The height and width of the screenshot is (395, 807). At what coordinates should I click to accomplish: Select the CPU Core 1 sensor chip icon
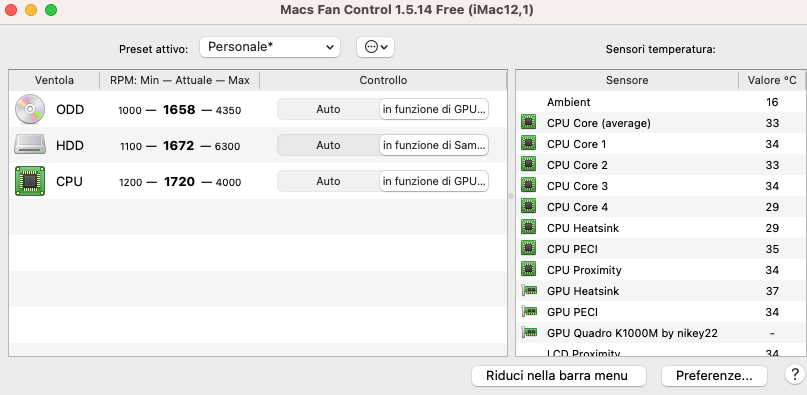pos(529,144)
